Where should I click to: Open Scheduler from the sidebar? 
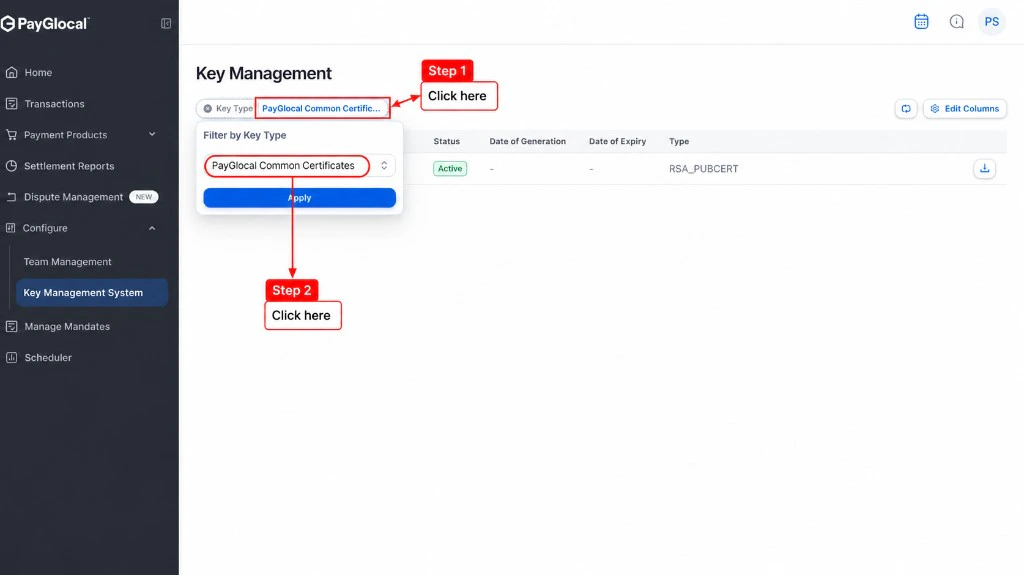pos(48,357)
